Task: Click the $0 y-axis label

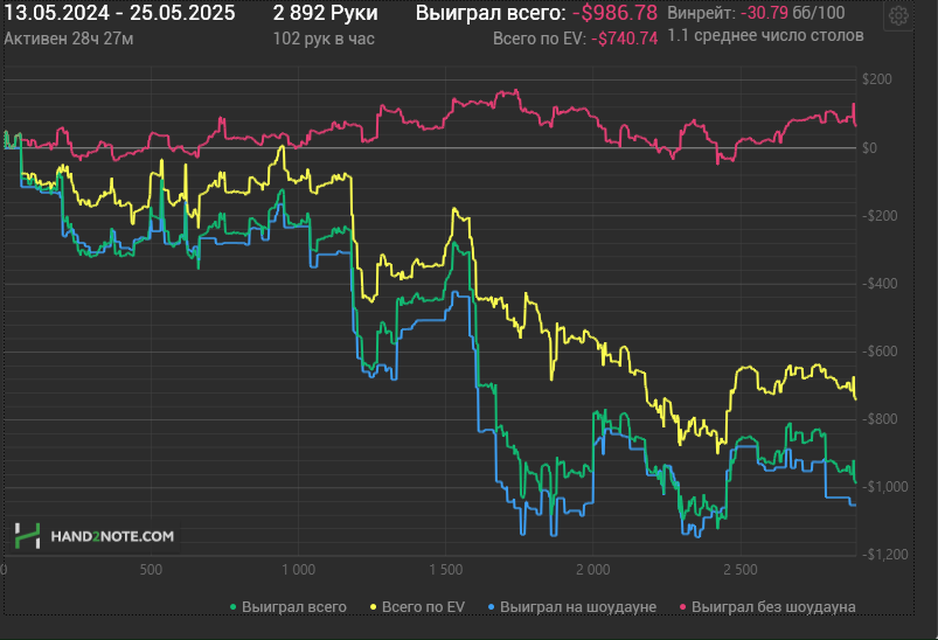Action: [869, 148]
